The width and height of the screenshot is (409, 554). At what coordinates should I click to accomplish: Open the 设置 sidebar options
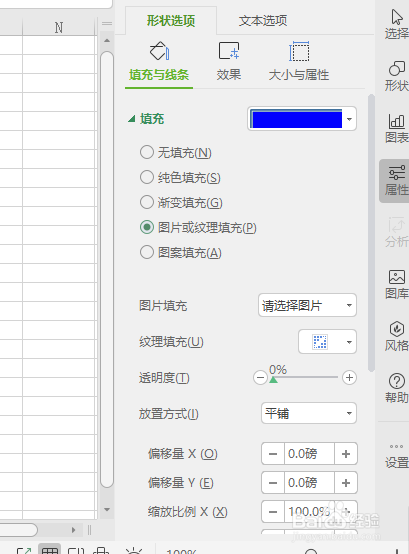[397, 456]
